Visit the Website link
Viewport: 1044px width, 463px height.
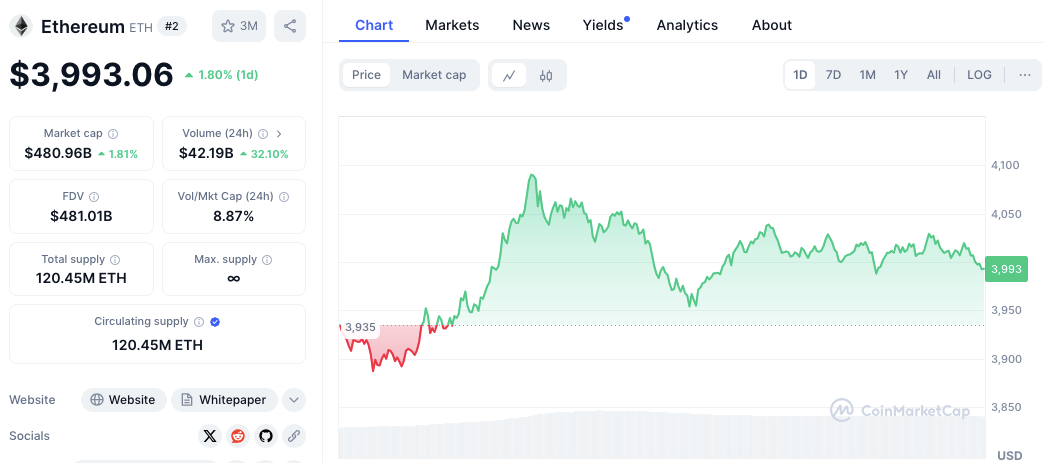123,400
